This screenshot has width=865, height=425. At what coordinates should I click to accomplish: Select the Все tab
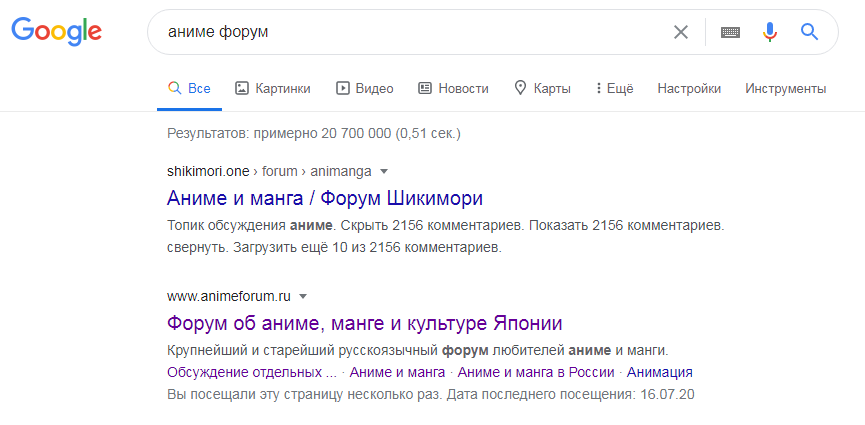tap(189, 88)
